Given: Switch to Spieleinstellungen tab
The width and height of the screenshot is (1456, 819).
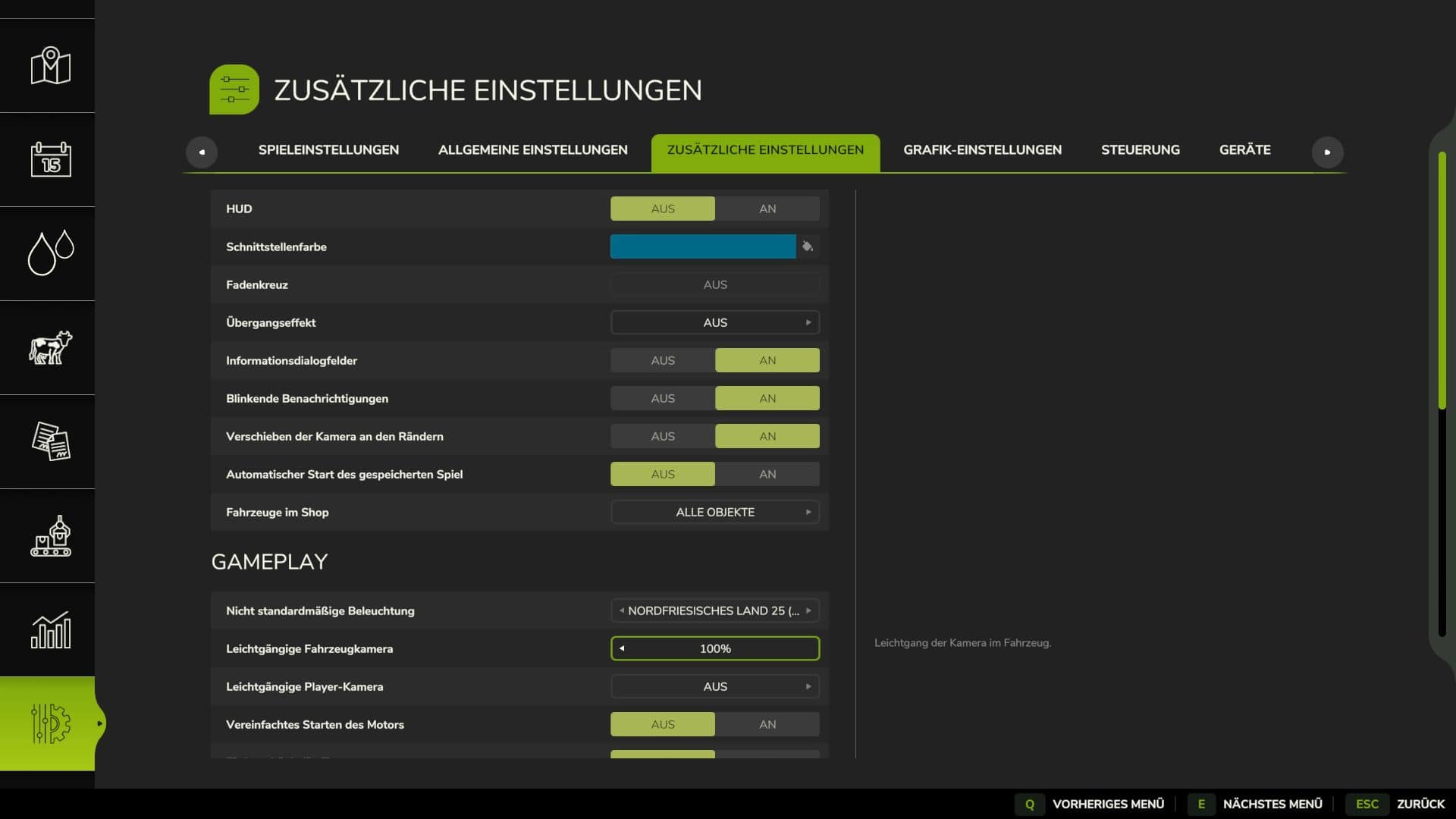Looking at the screenshot, I should 328,150.
